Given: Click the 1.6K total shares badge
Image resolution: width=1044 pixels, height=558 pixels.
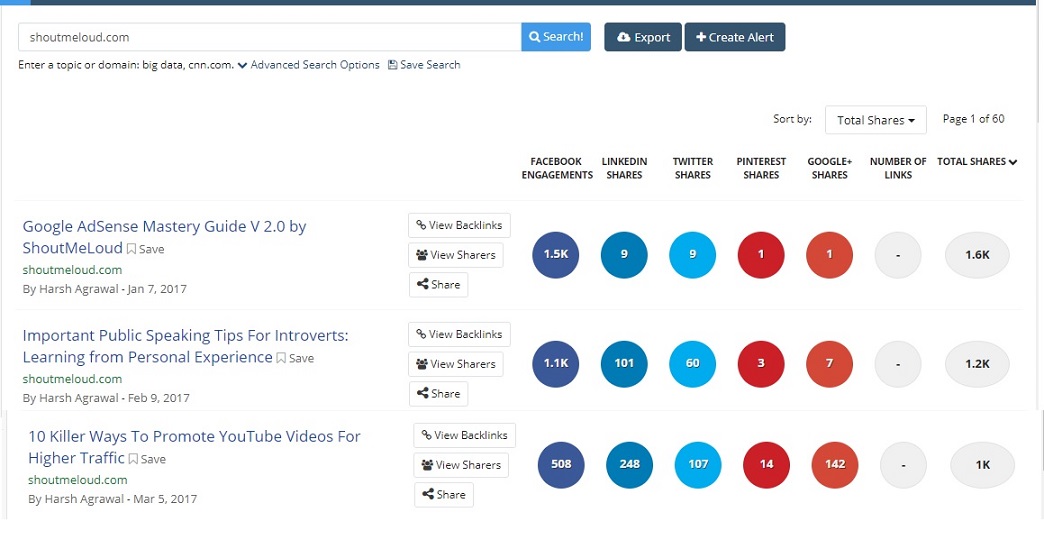Looking at the screenshot, I should point(977,254).
